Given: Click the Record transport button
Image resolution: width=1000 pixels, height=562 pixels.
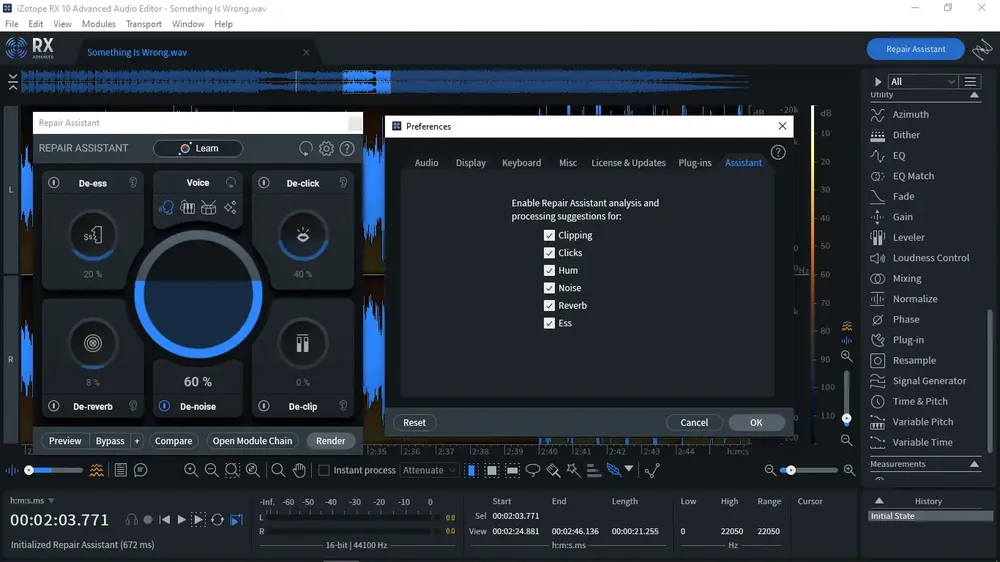Looking at the screenshot, I should [148, 520].
